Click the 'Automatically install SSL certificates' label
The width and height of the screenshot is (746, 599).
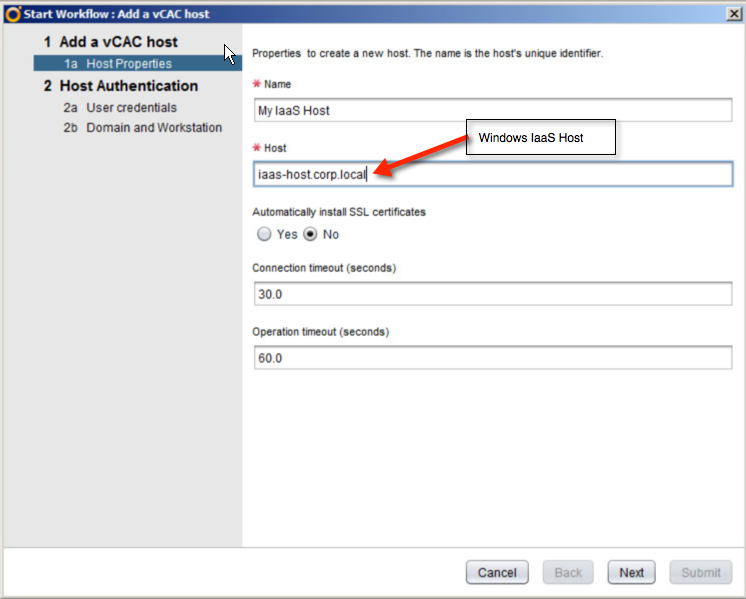pyautogui.click(x=339, y=212)
